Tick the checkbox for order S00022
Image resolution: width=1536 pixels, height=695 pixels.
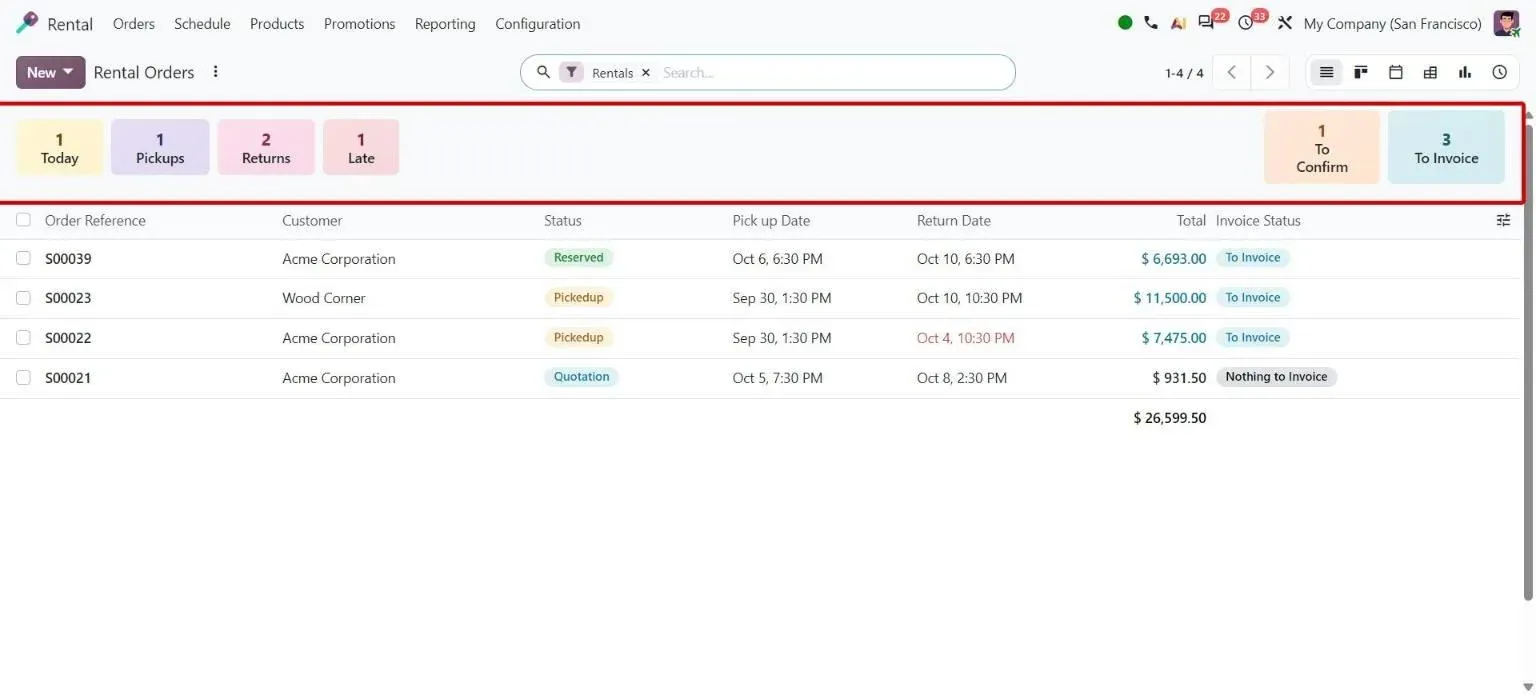[23, 338]
